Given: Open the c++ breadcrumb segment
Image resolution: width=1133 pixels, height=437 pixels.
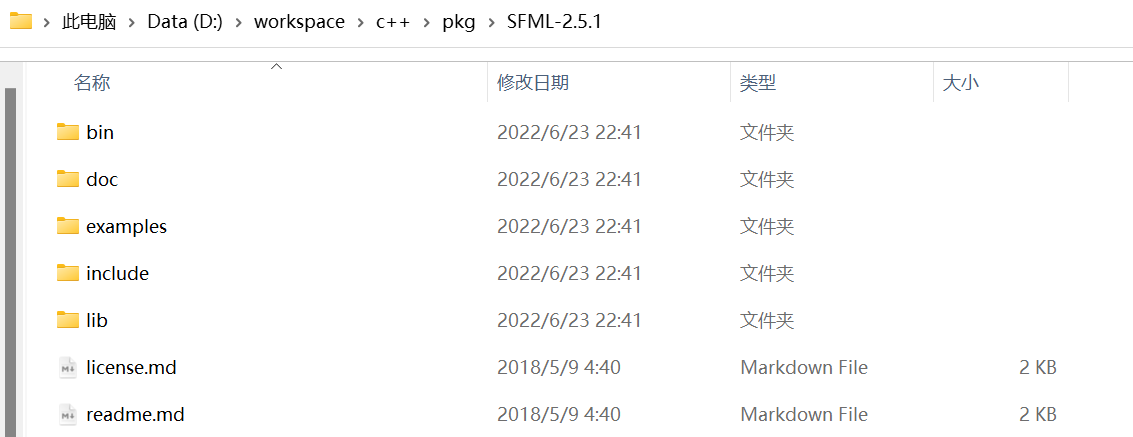Looking at the screenshot, I should pos(393,22).
